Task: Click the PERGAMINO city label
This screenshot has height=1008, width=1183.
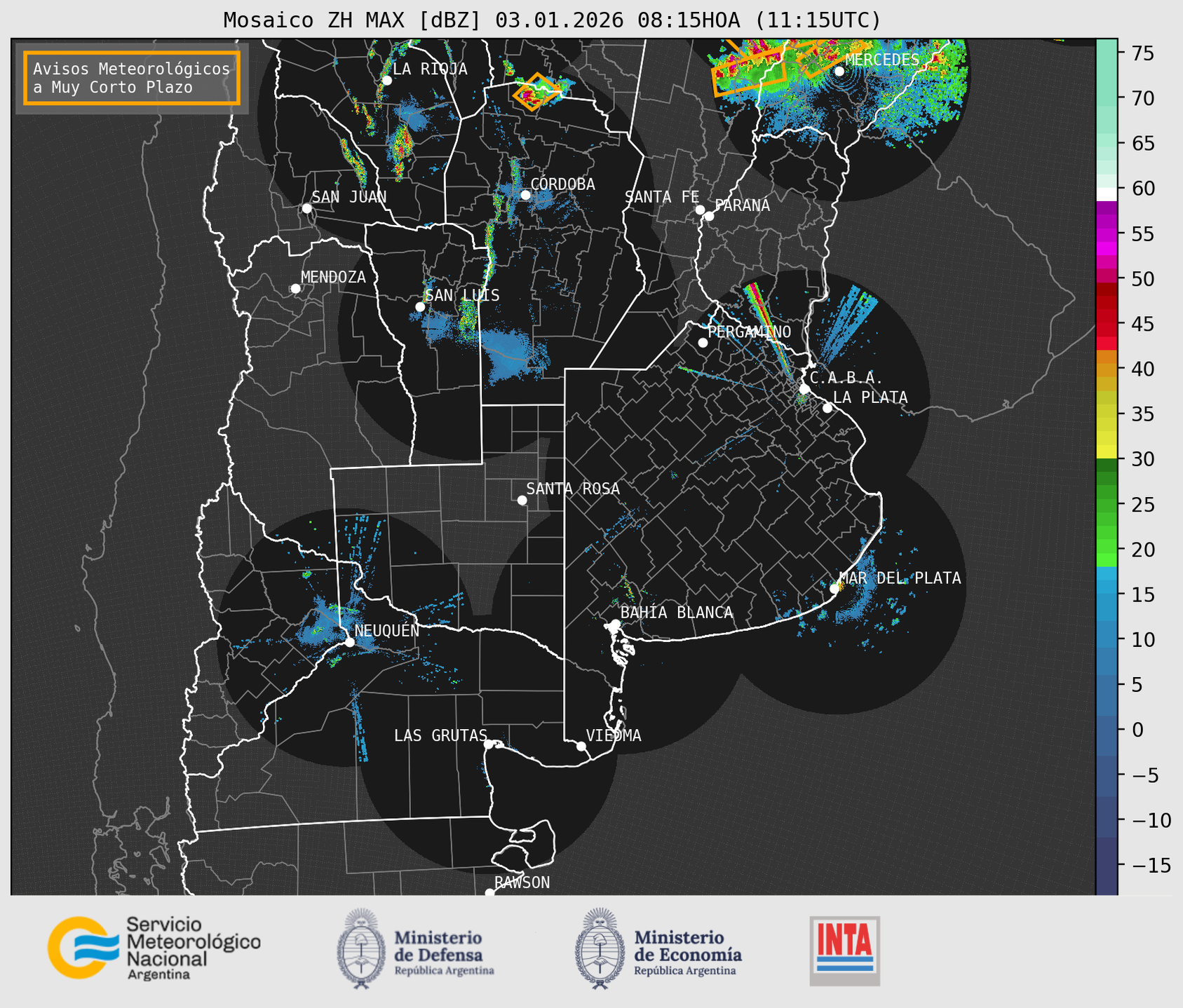Action: point(750,332)
